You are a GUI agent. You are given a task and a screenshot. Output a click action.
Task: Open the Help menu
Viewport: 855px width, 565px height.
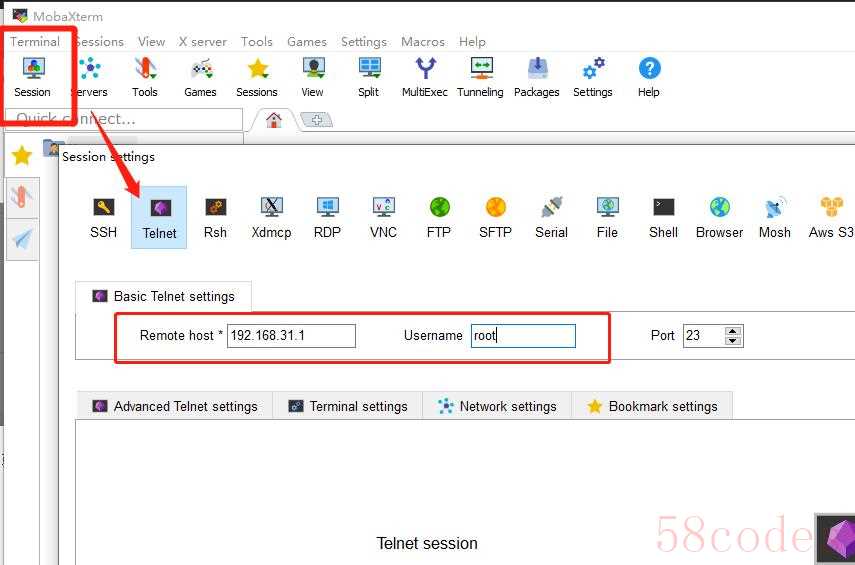(472, 41)
